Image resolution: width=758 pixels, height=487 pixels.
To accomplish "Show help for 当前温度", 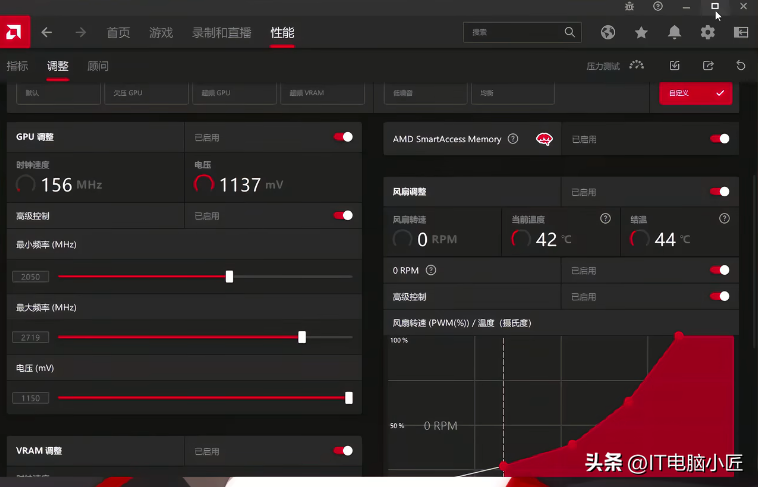I will click(605, 219).
